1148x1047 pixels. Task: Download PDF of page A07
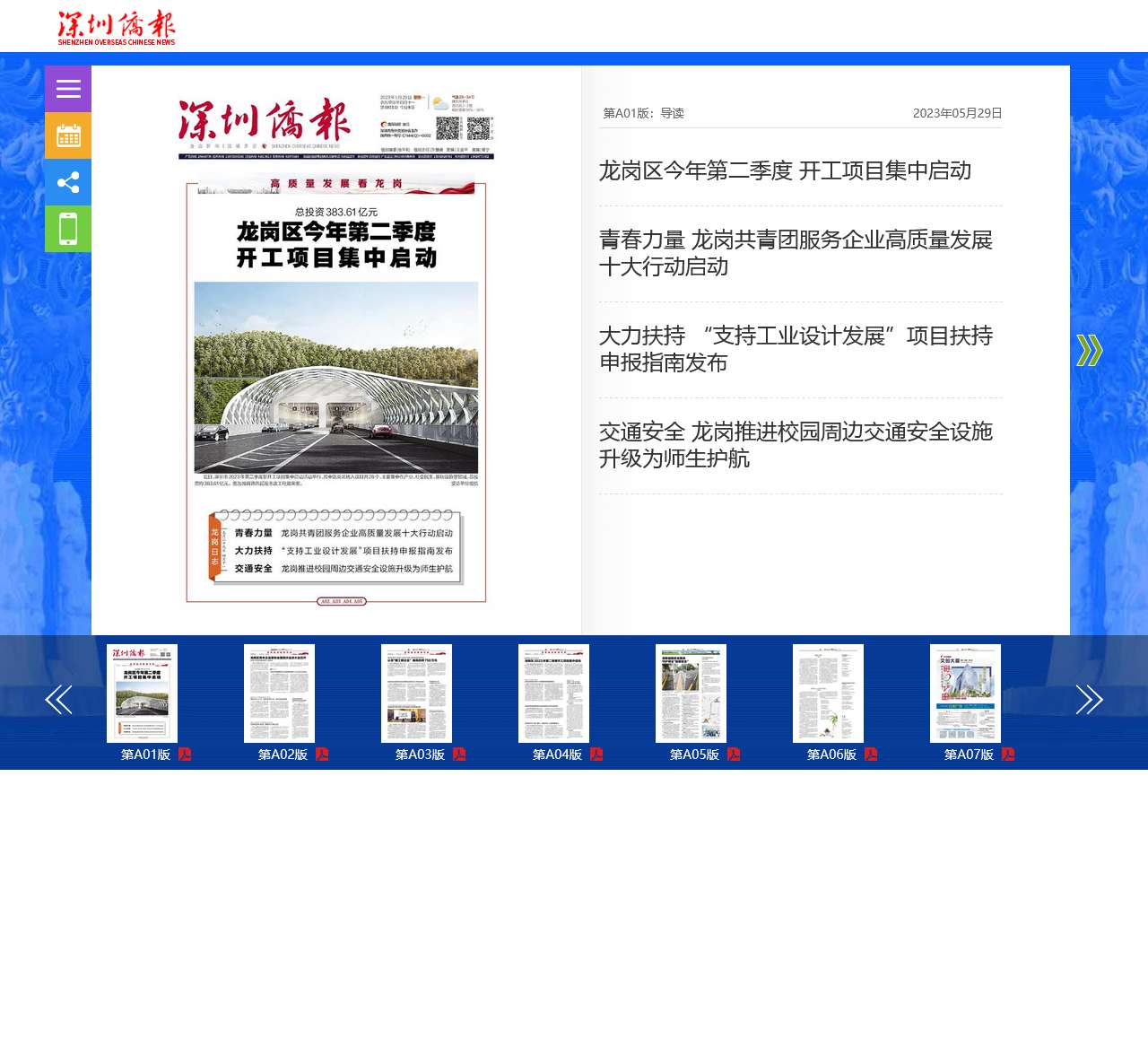(x=1008, y=755)
